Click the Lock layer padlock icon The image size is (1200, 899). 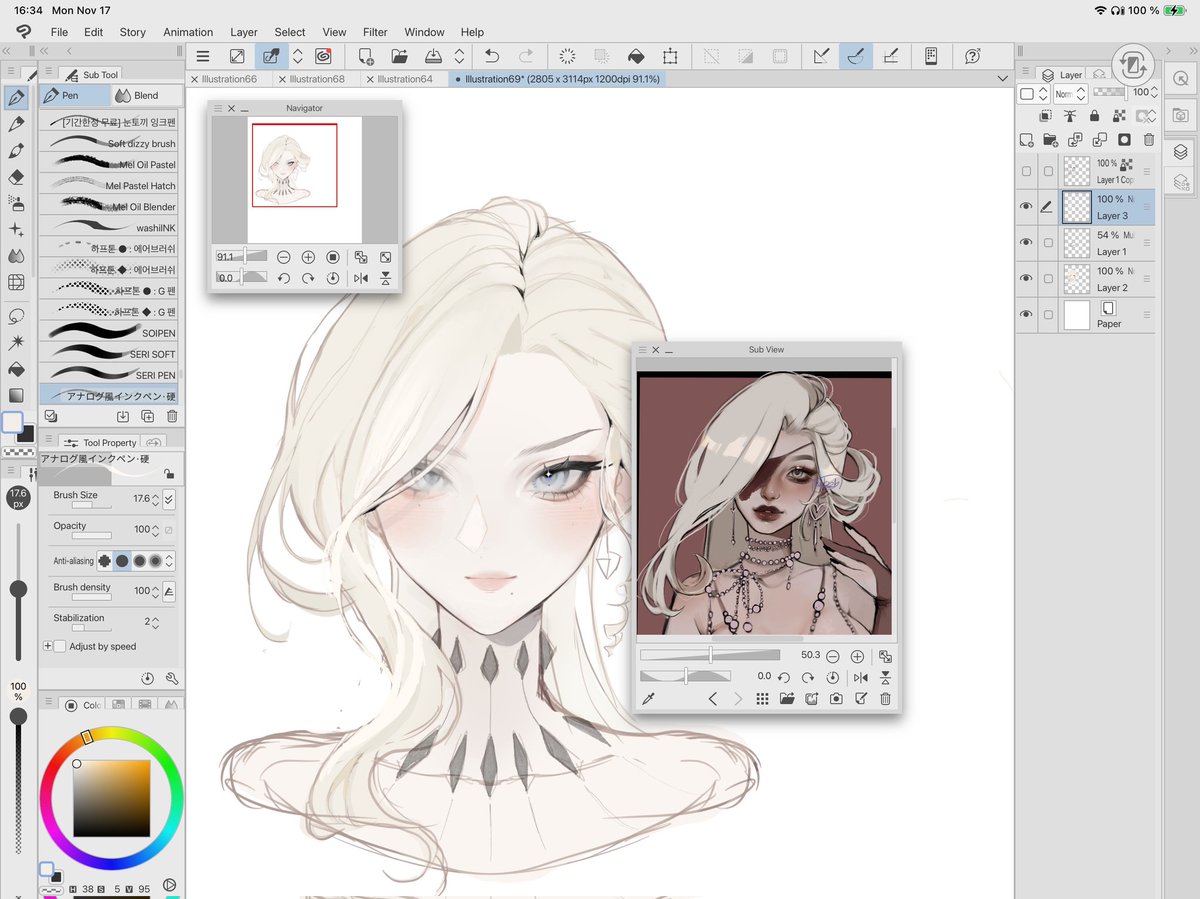(1097, 116)
